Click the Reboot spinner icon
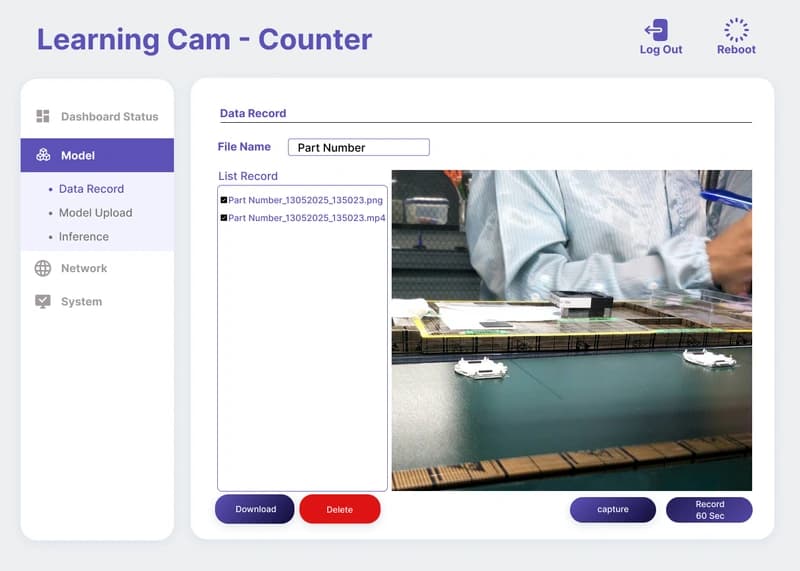 click(x=736, y=30)
